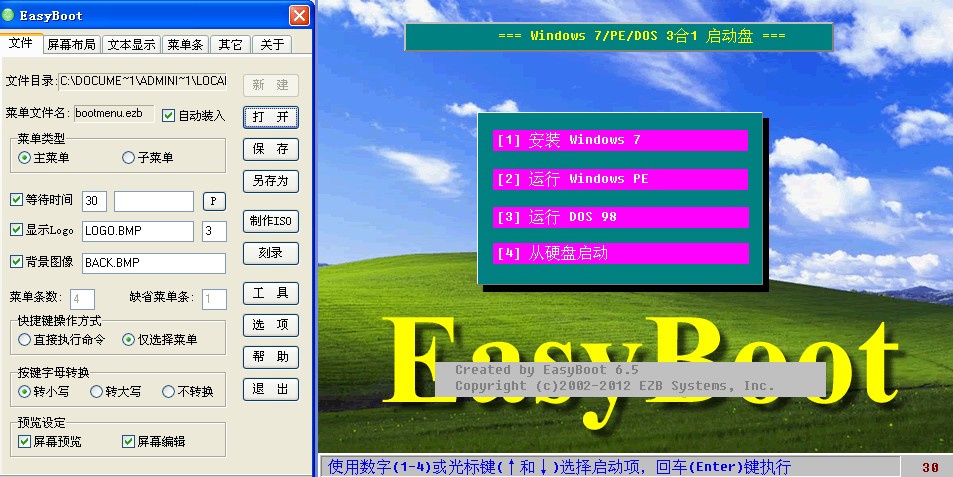Click the EasyBoot title bar app icon
The width and height of the screenshot is (953, 477).
point(9,15)
